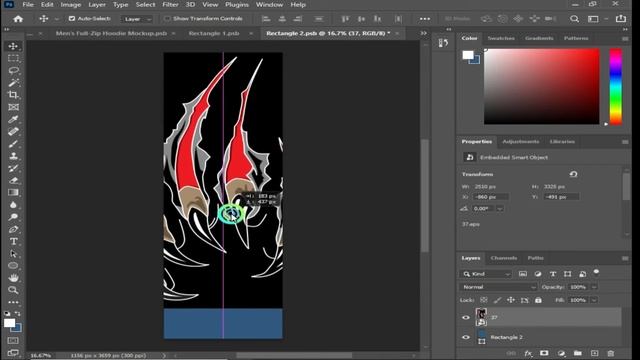Switch to the Channels tab

click(x=504, y=258)
